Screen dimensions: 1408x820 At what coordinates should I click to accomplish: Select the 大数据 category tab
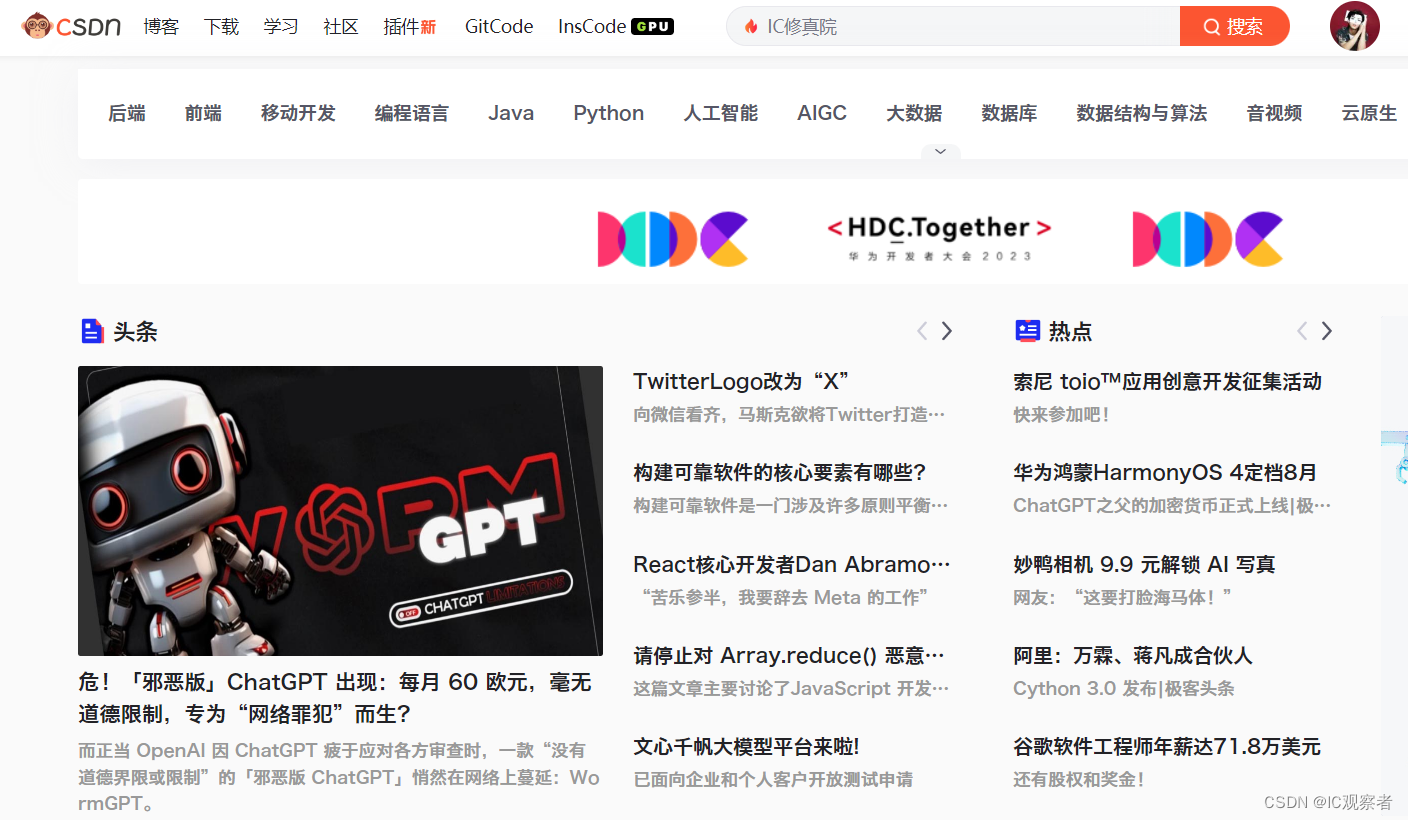[914, 113]
